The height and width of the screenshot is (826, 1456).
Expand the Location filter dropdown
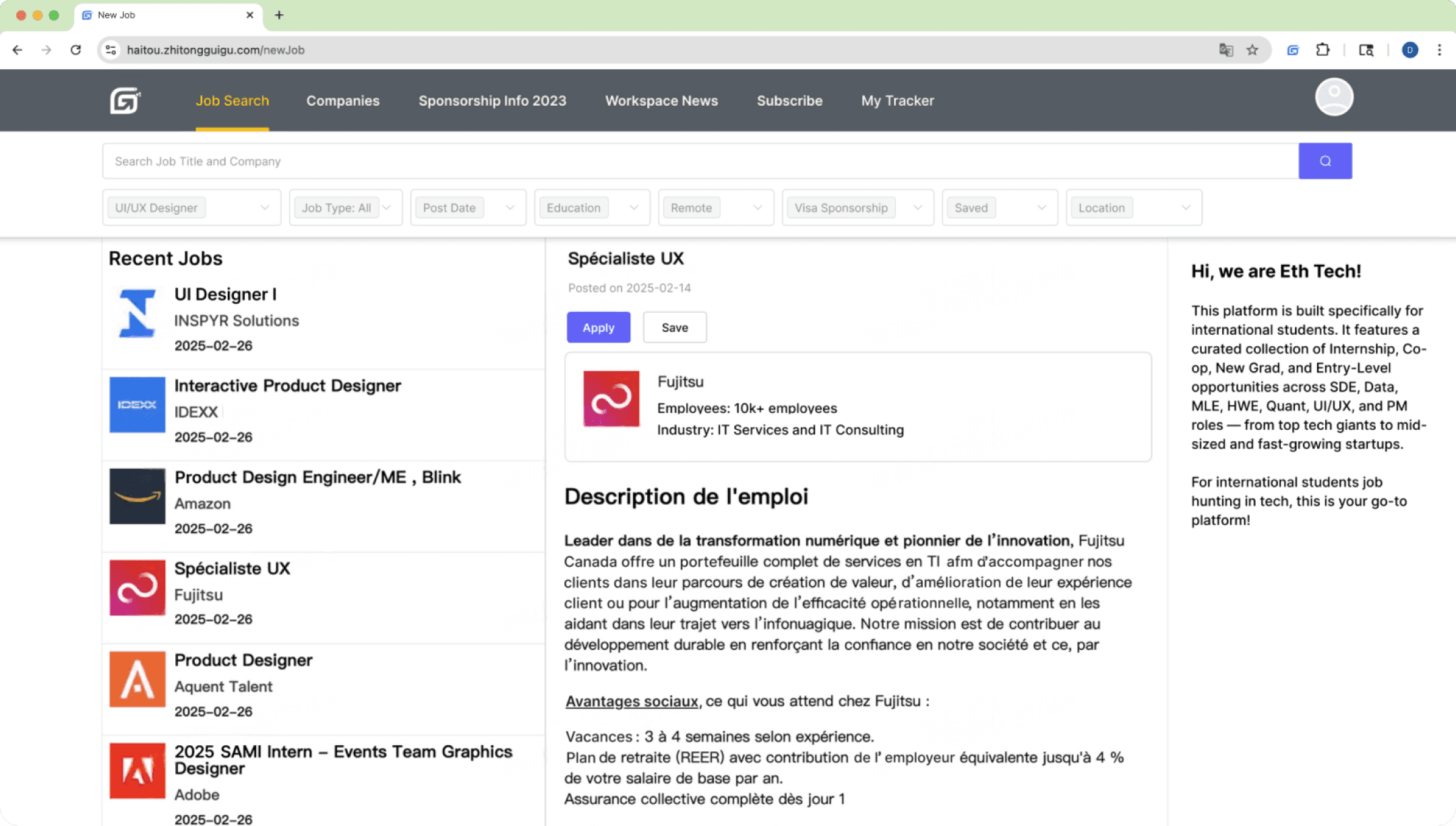click(x=1133, y=208)
